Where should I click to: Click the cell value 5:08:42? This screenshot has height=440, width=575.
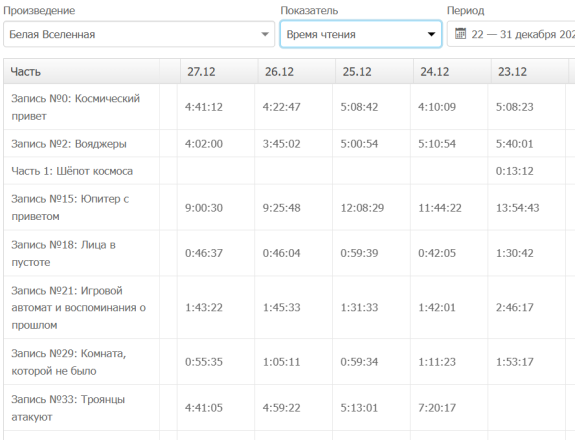coord(359,107)
